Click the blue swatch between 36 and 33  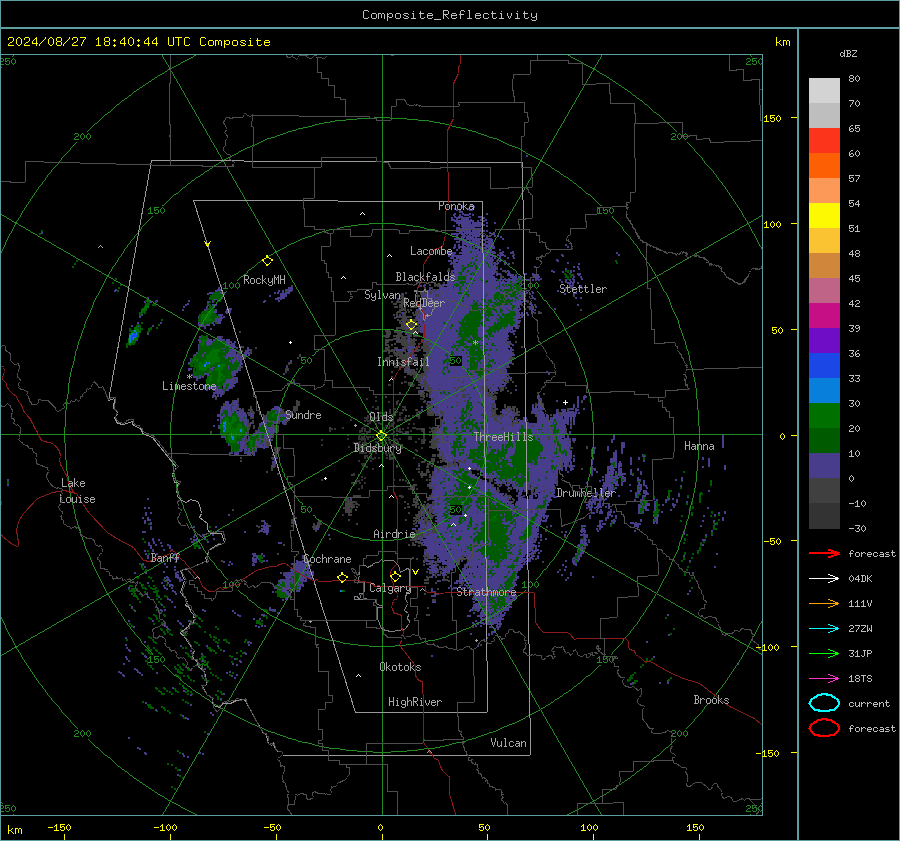point(824,366)
